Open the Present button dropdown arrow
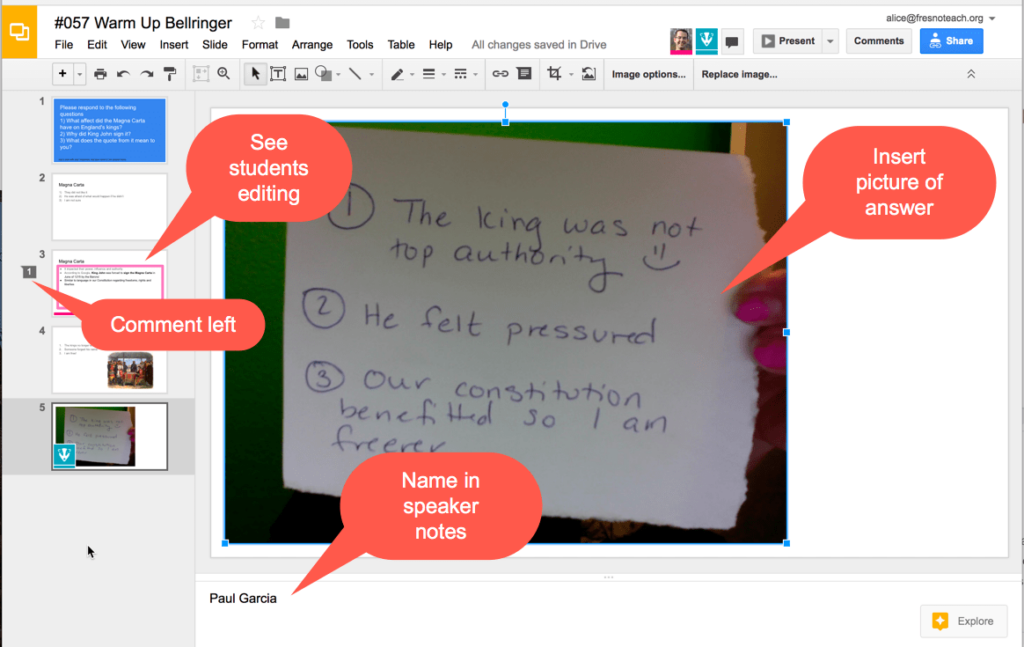The image size is (1024, 647). tap(832, 40)
